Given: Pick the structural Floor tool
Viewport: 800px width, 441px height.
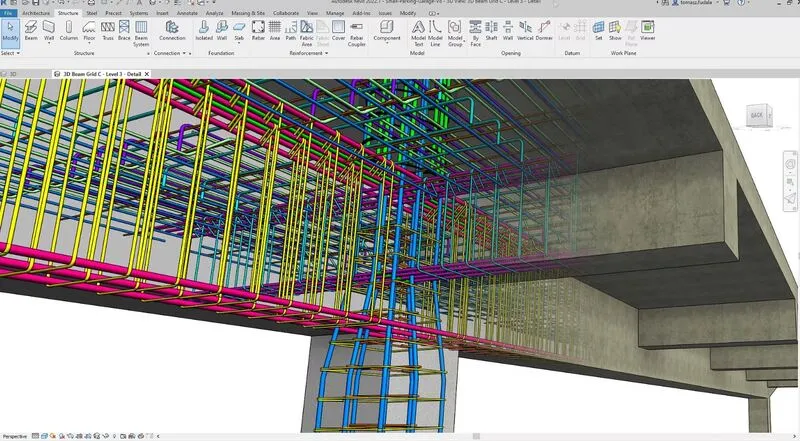Looking at the screenshot, I should (x=89, y=31).
